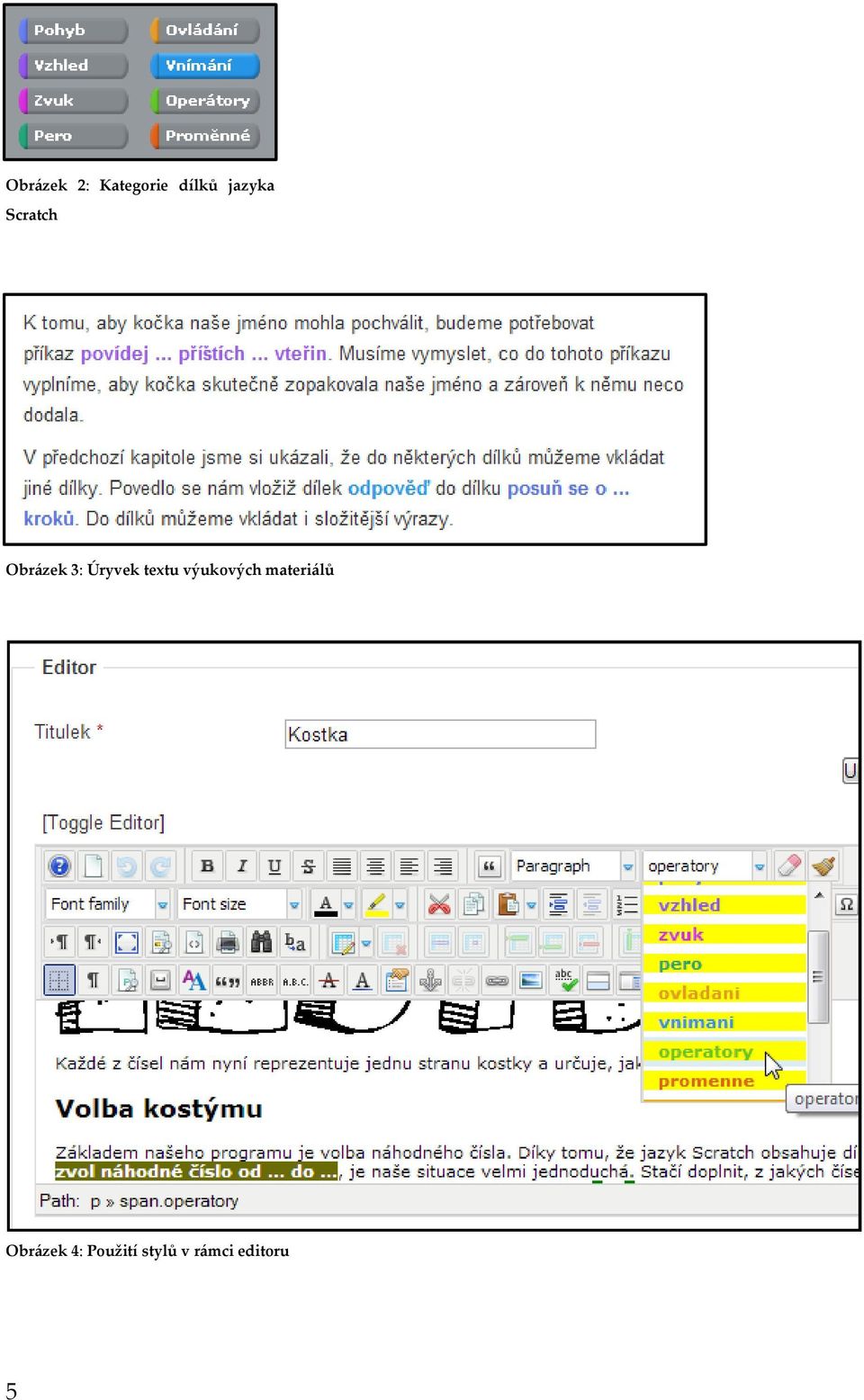Viewport: 864px width, 1400px height.
Task: Open the Paragraph format dropdown
Action: 573,866
